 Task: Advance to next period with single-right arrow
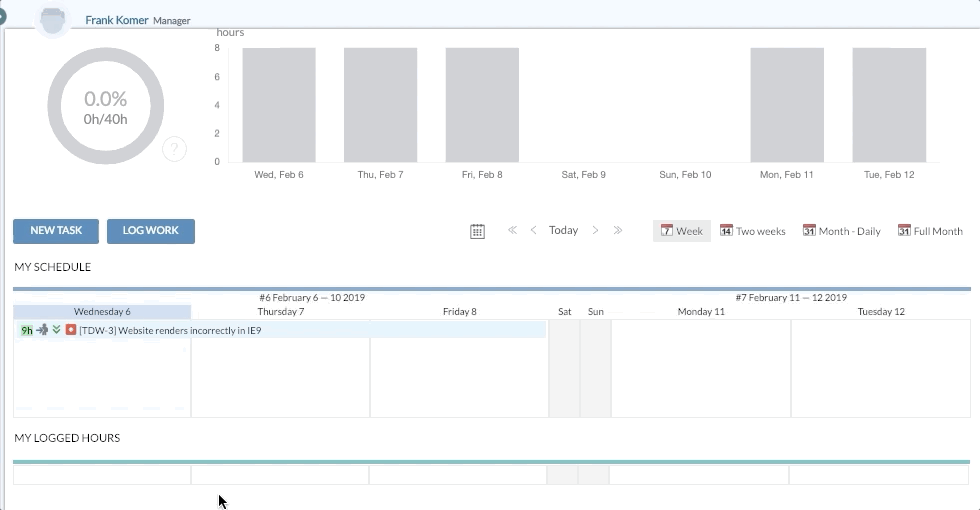click(596, 230)
